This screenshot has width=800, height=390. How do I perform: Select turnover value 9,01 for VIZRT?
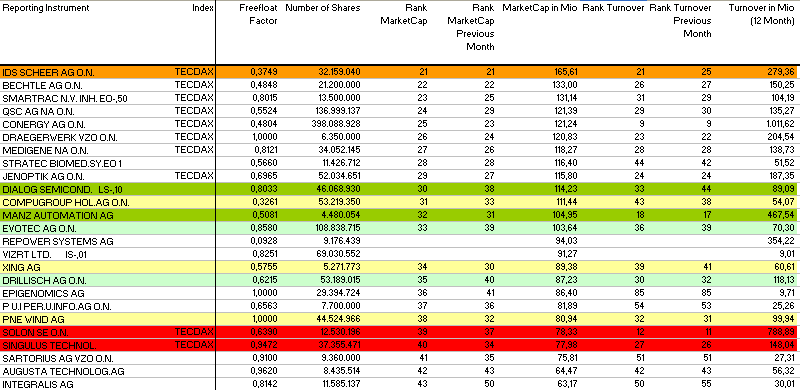coord(786,255)
